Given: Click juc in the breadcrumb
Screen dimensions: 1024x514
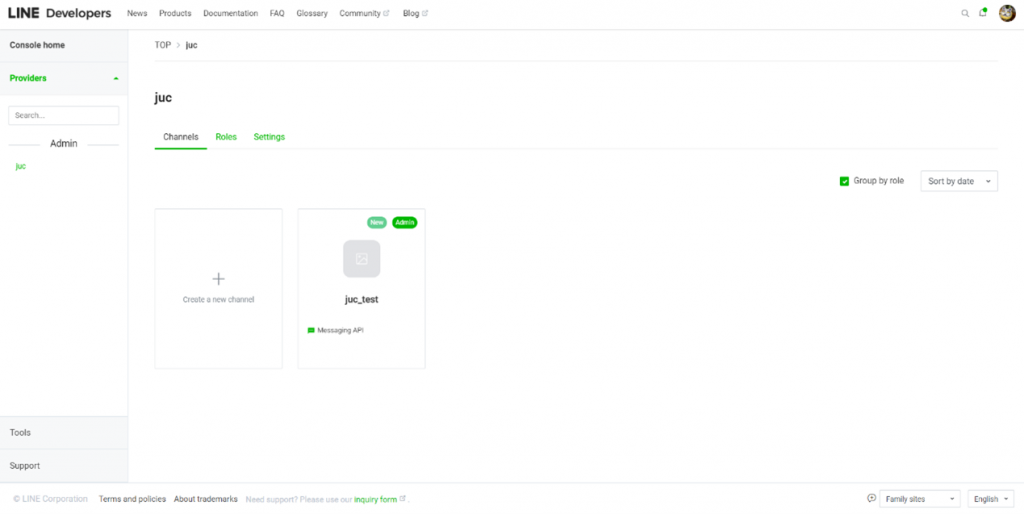Looking at the screenshot, I should 191,45.
